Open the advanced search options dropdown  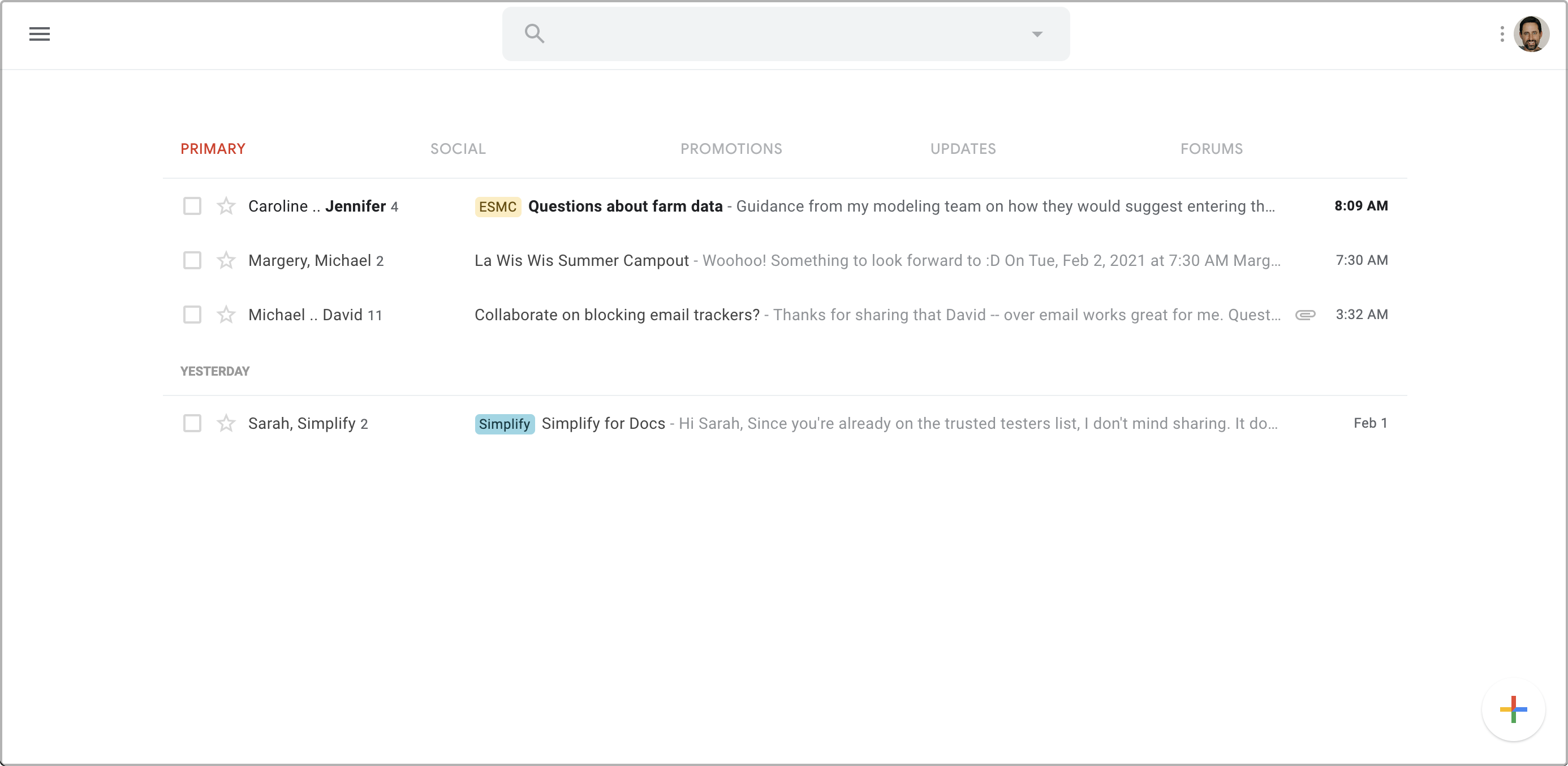click(x=1037, y=35)
